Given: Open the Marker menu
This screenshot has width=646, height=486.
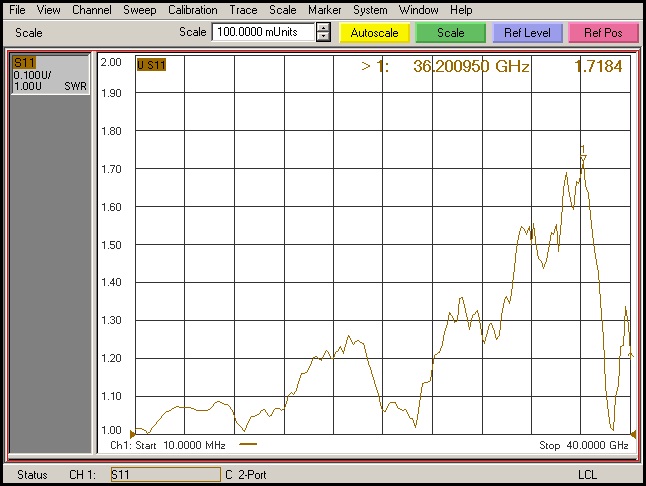Looking at the screenshot, I should coord(324,10).
